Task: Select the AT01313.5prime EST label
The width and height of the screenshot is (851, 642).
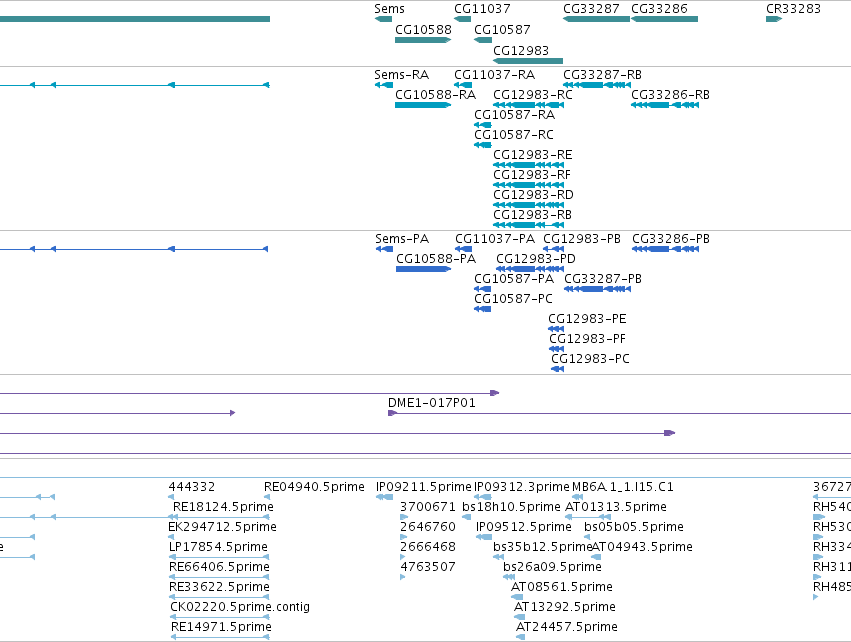Action: click(615, 507)
